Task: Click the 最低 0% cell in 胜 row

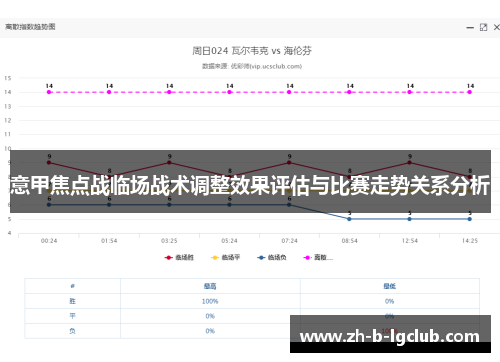Action: tap(389, 301)
